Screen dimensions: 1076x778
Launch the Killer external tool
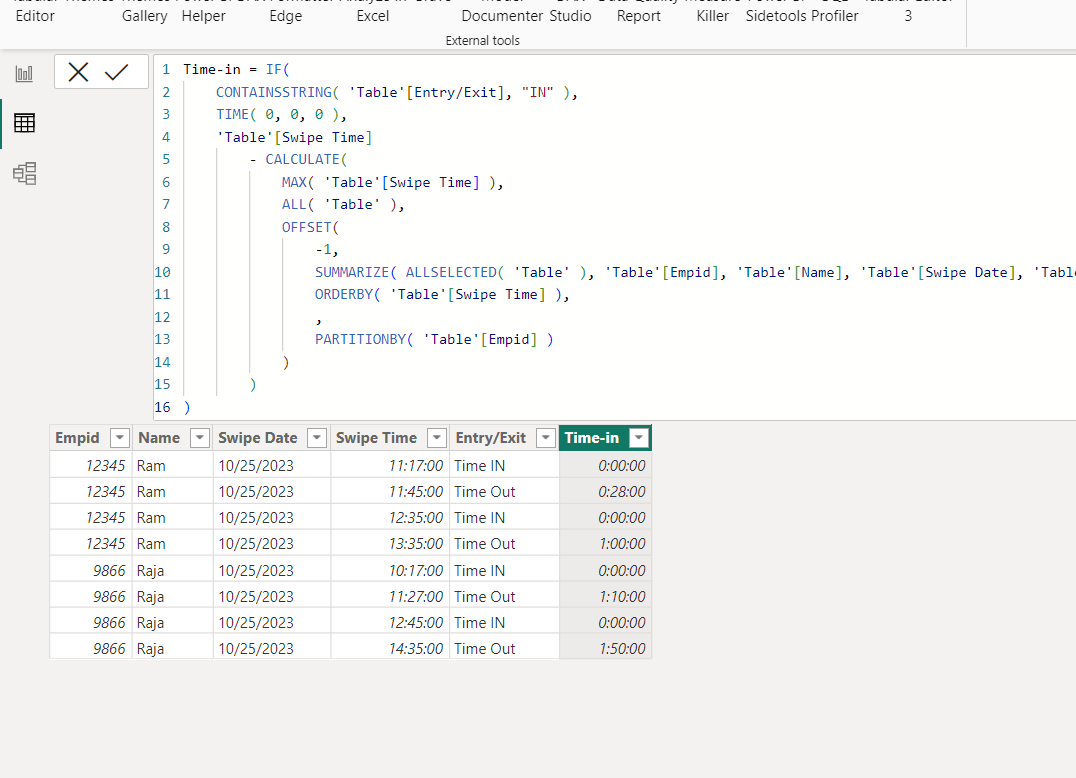click(x=712, y=16)
